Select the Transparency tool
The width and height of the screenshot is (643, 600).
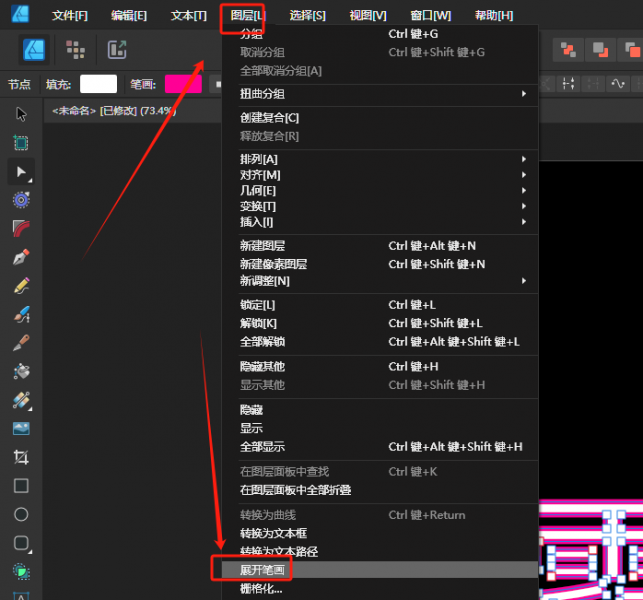point(21,400)
